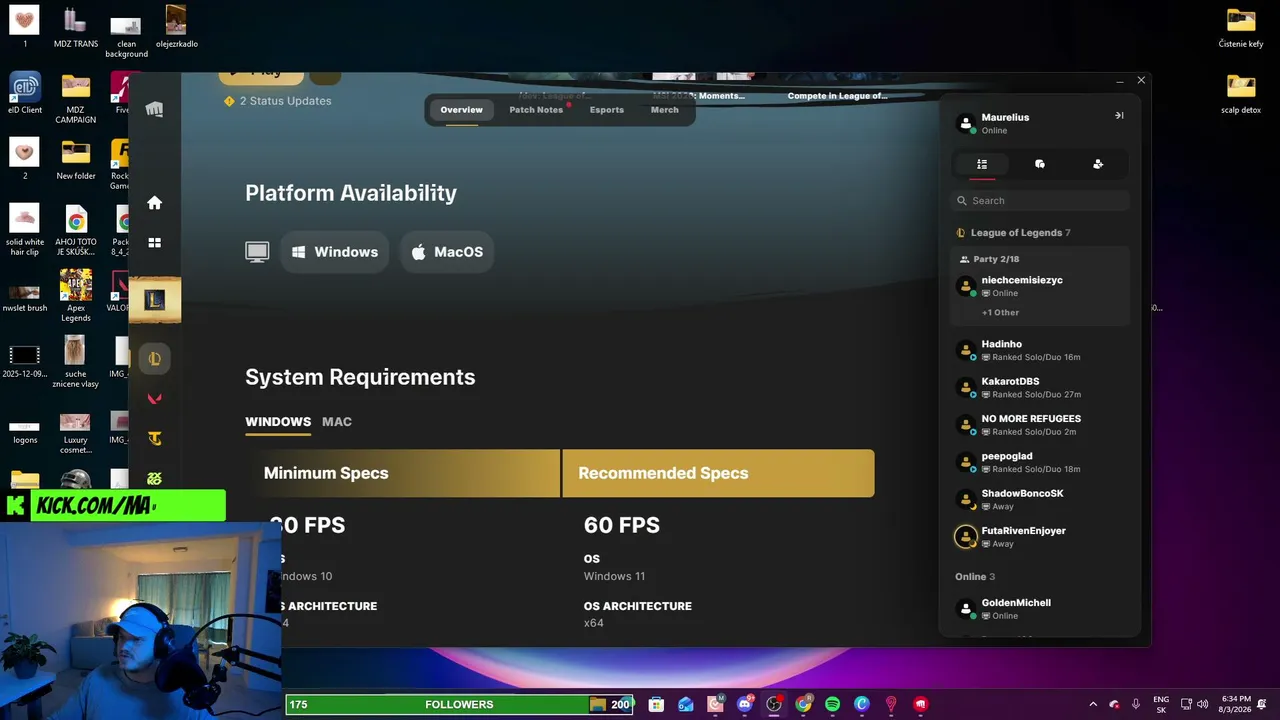The width and height of the screenshot is (1280, 720).
Task: Open Discord from the taskbar
Action: click(744, 704)
